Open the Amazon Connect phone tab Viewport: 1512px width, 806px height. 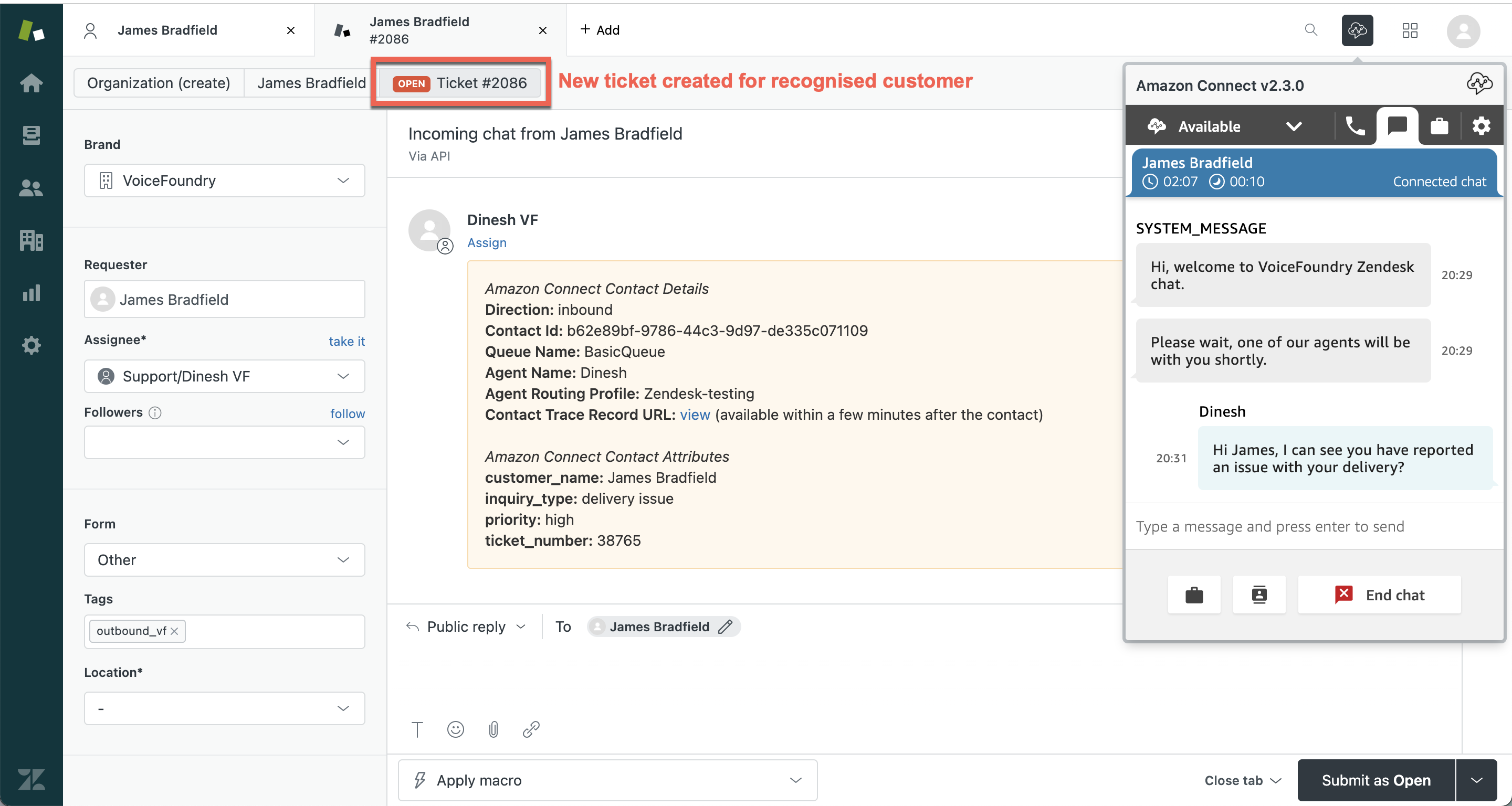(1354, 126)
